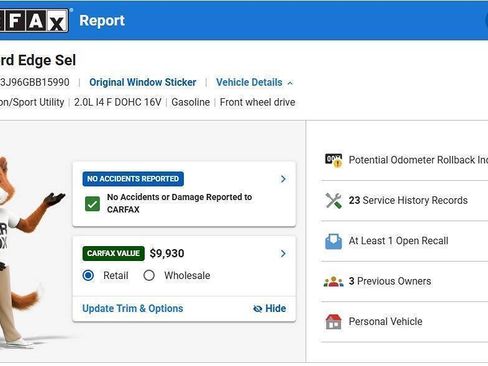Click the service wrench tools icon
The image size is (488, 366).
coord(334,201)
